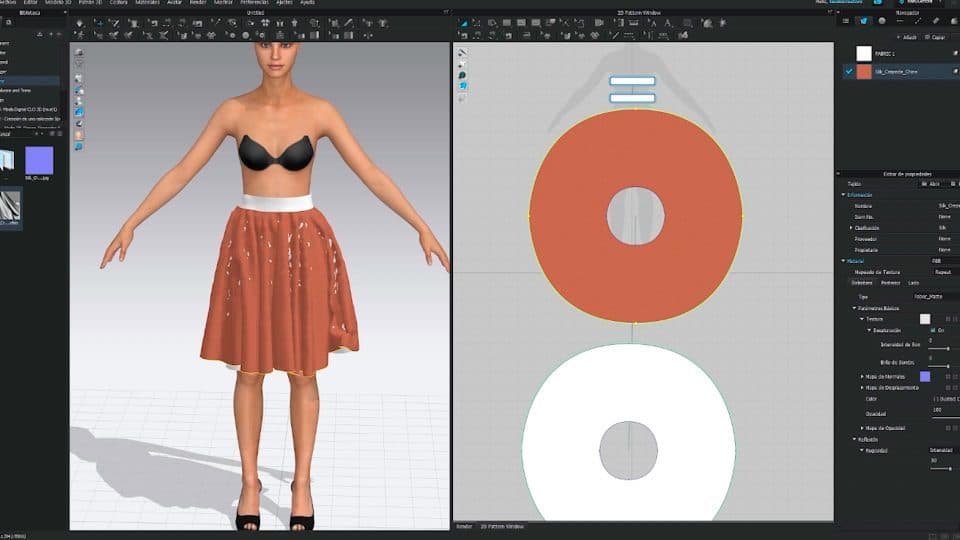Click topmost icon in 2D window side toolbar
The image size is (960, 540).
pos(462,53)
